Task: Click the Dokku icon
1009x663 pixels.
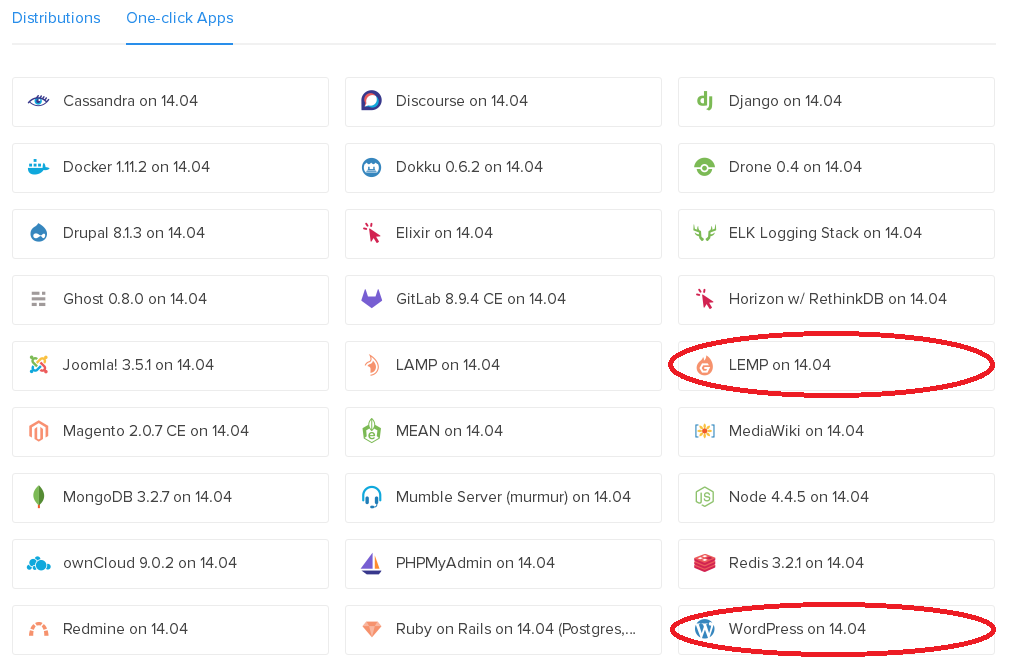Action: pos(371,167)
